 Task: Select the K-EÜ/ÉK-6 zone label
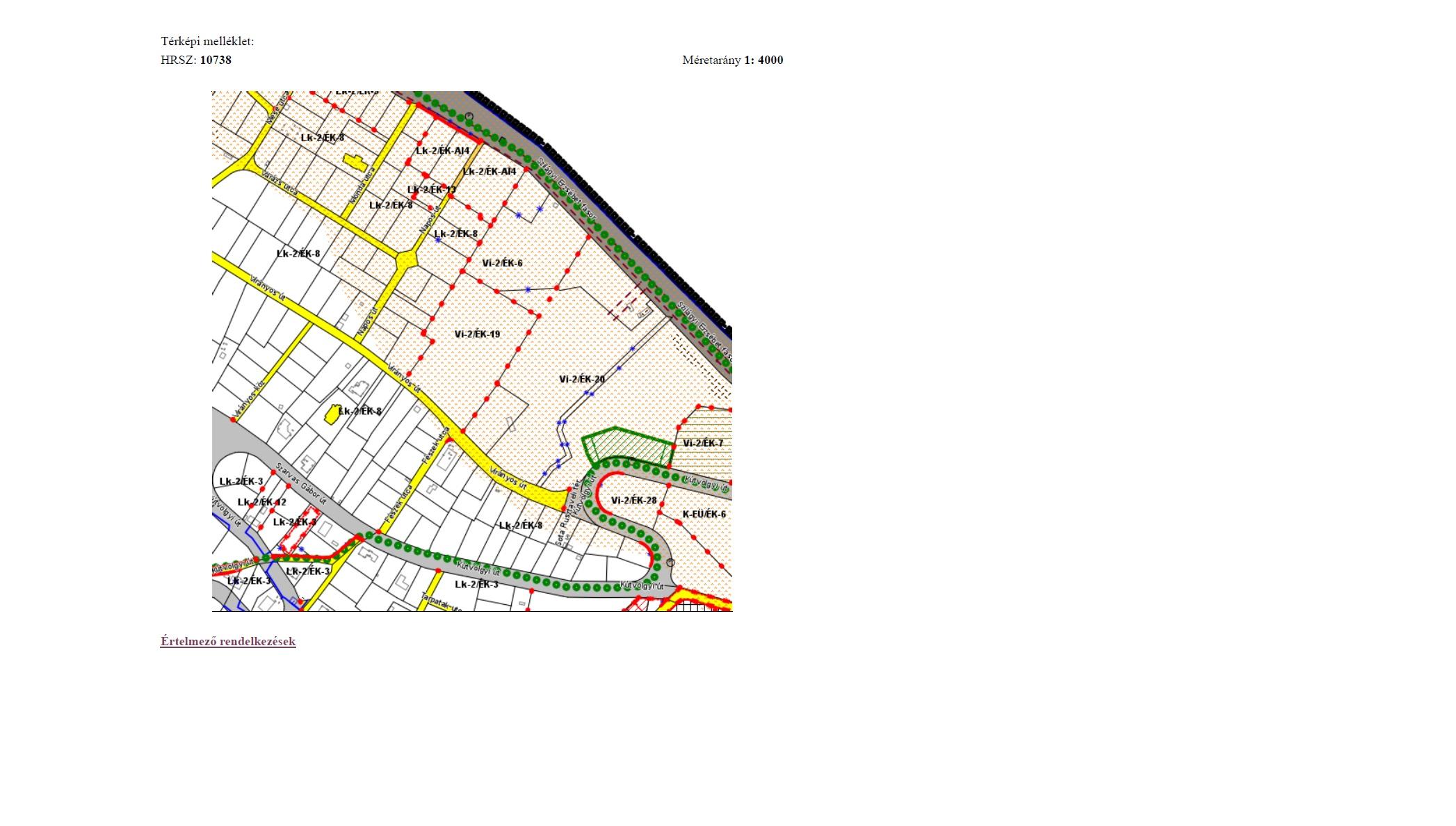[x=704, y=515]
